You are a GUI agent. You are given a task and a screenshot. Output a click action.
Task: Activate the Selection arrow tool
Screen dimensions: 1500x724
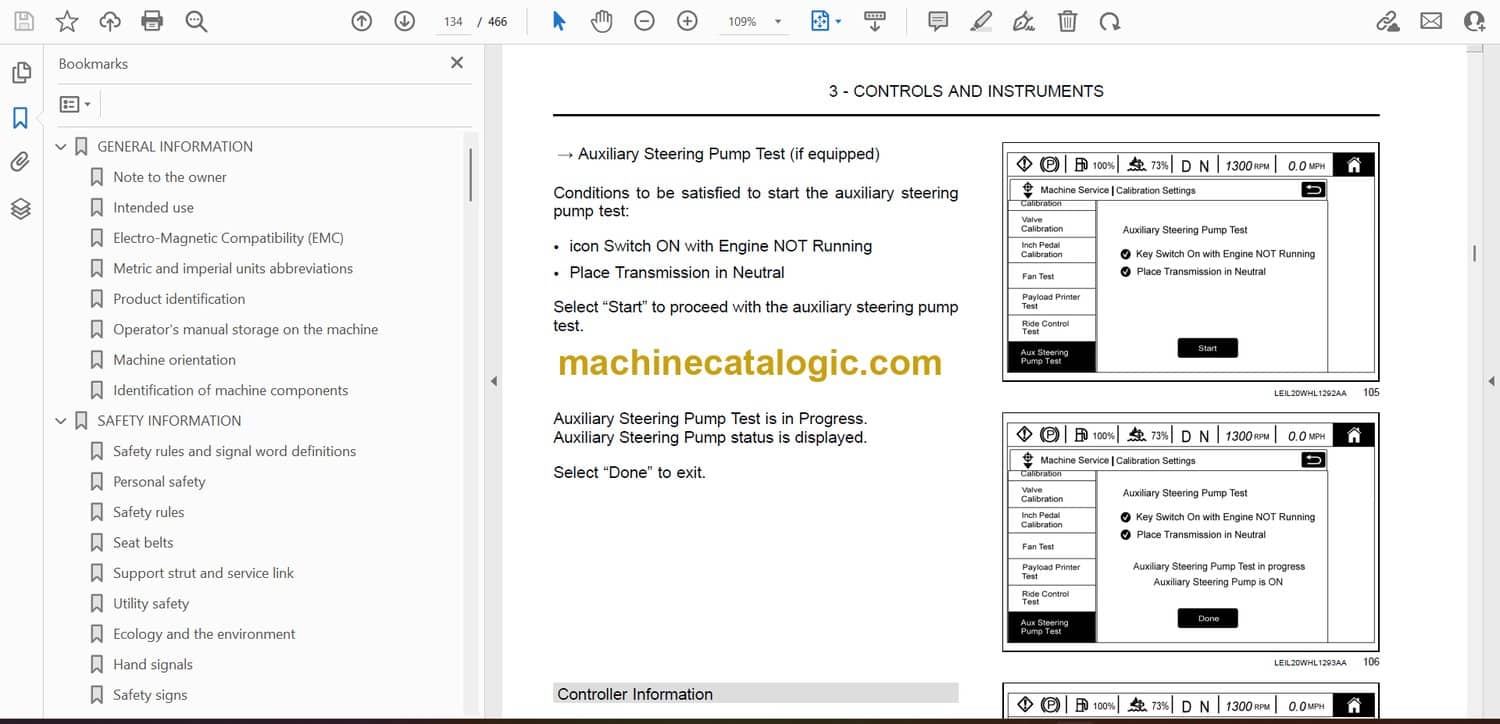click(559, 21)
